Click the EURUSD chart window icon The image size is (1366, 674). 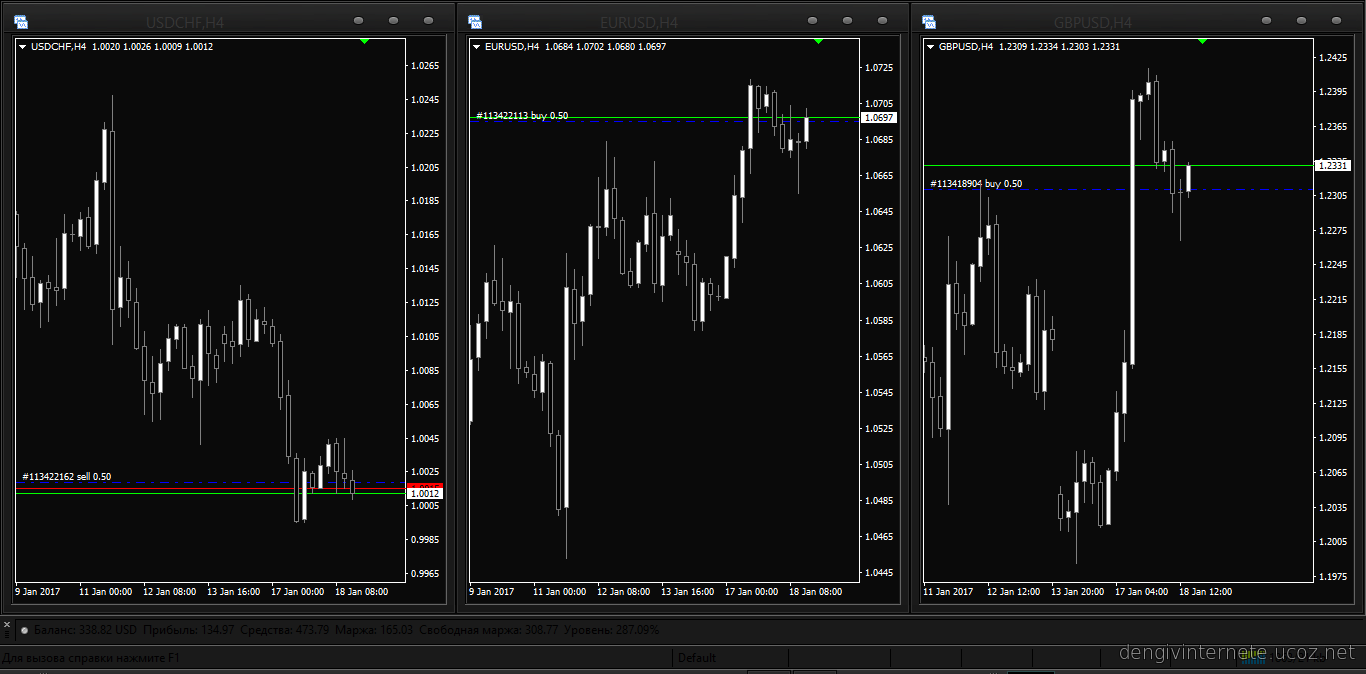pyautogui.click(x=474, y=21)
